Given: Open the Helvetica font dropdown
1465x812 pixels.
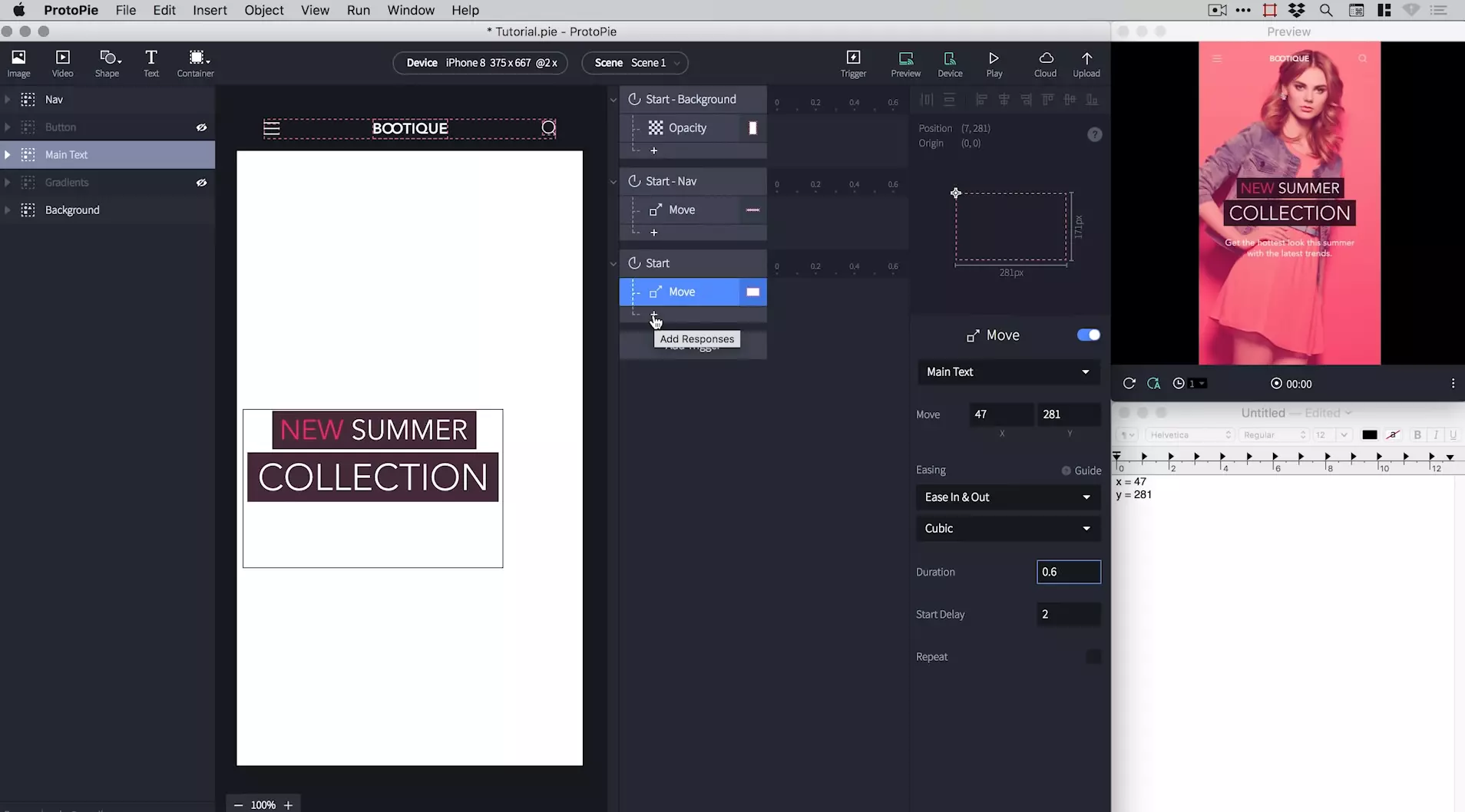Looking at the screenshot, I should pyautogui.click(x=1189, y=434).
